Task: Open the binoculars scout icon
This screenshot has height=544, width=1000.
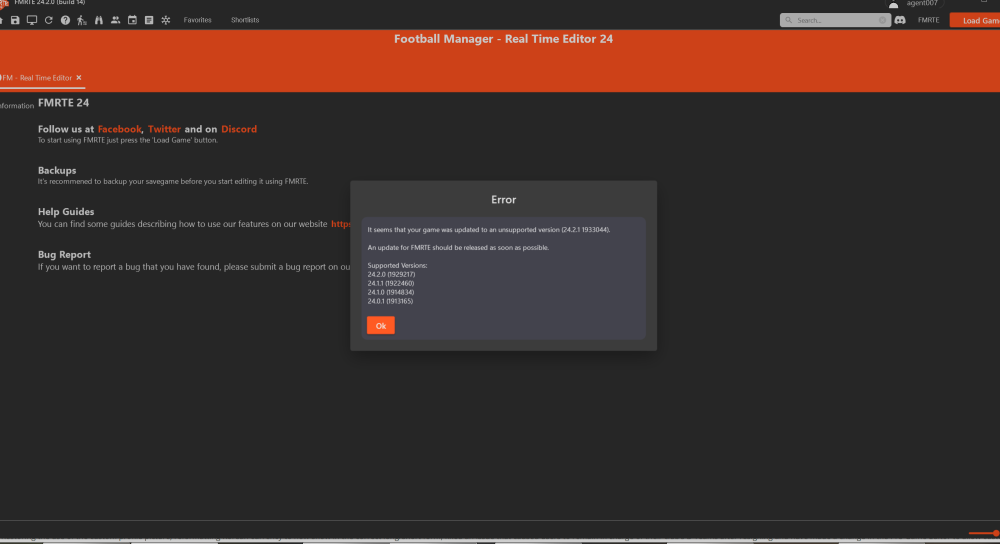Action: [99, 20]
